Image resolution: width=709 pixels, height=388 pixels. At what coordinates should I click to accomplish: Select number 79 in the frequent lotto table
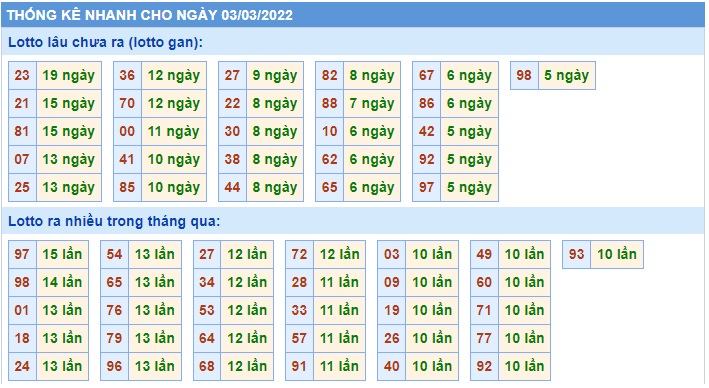coord(114,338)
